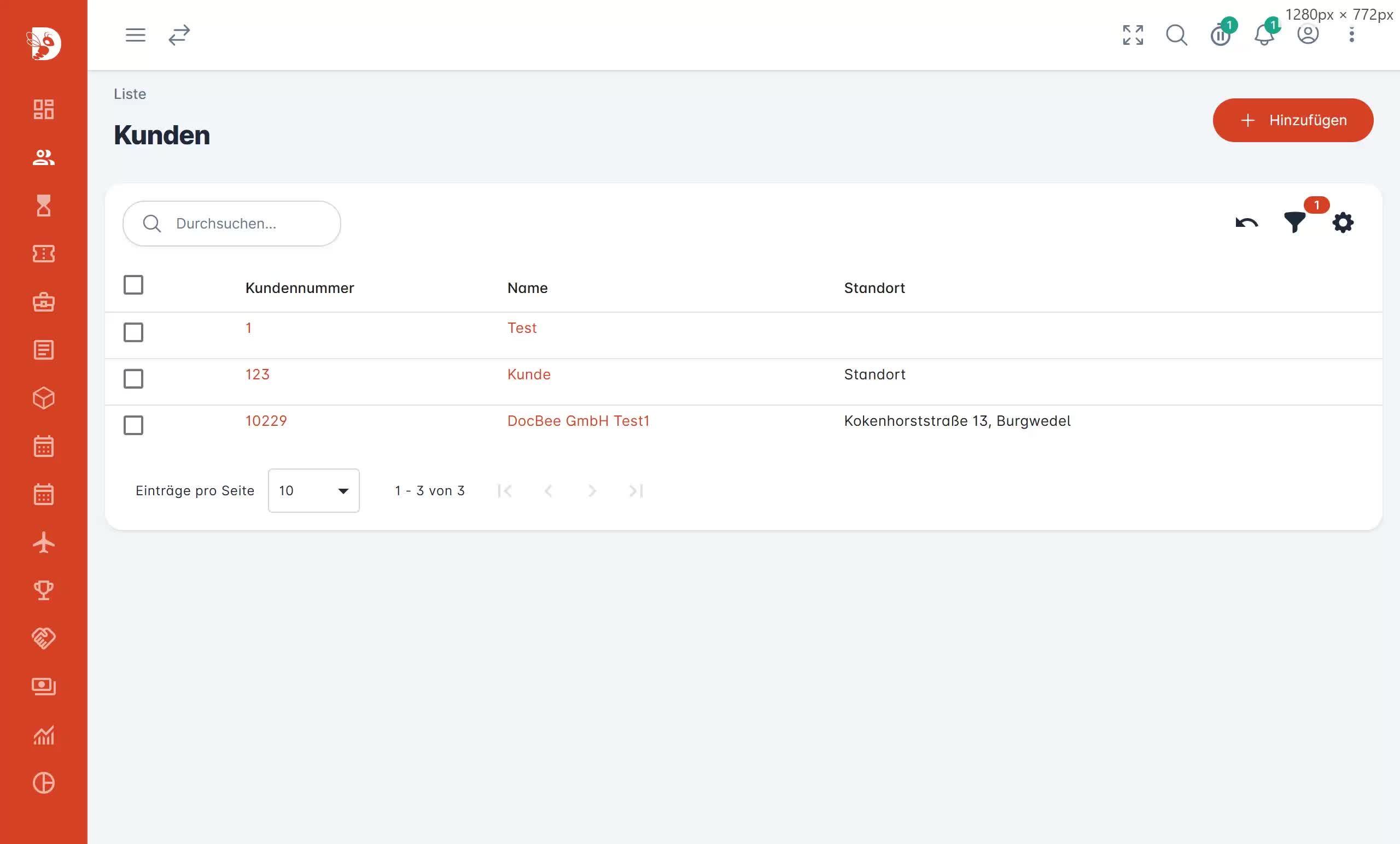
Task: Open the three-dot more options menu
Action: (1352, 35)
